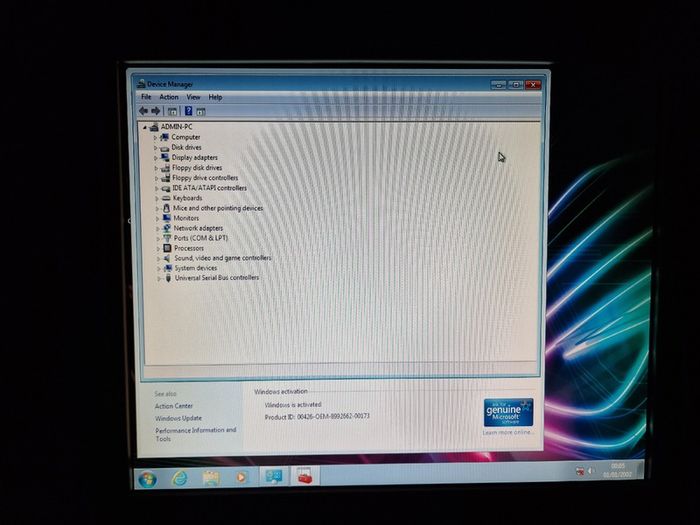Screen dimensions: 700x525
Task: Click the IDE ATA/ATAPI controllers icon
Action: 166,188
